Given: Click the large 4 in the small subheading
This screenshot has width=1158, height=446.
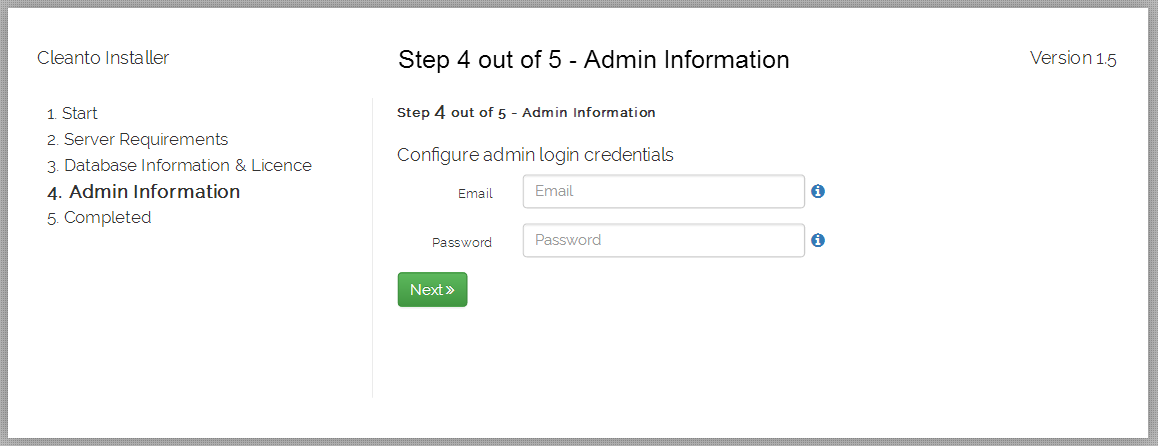Looking at the screenshot, I should 439,113.
